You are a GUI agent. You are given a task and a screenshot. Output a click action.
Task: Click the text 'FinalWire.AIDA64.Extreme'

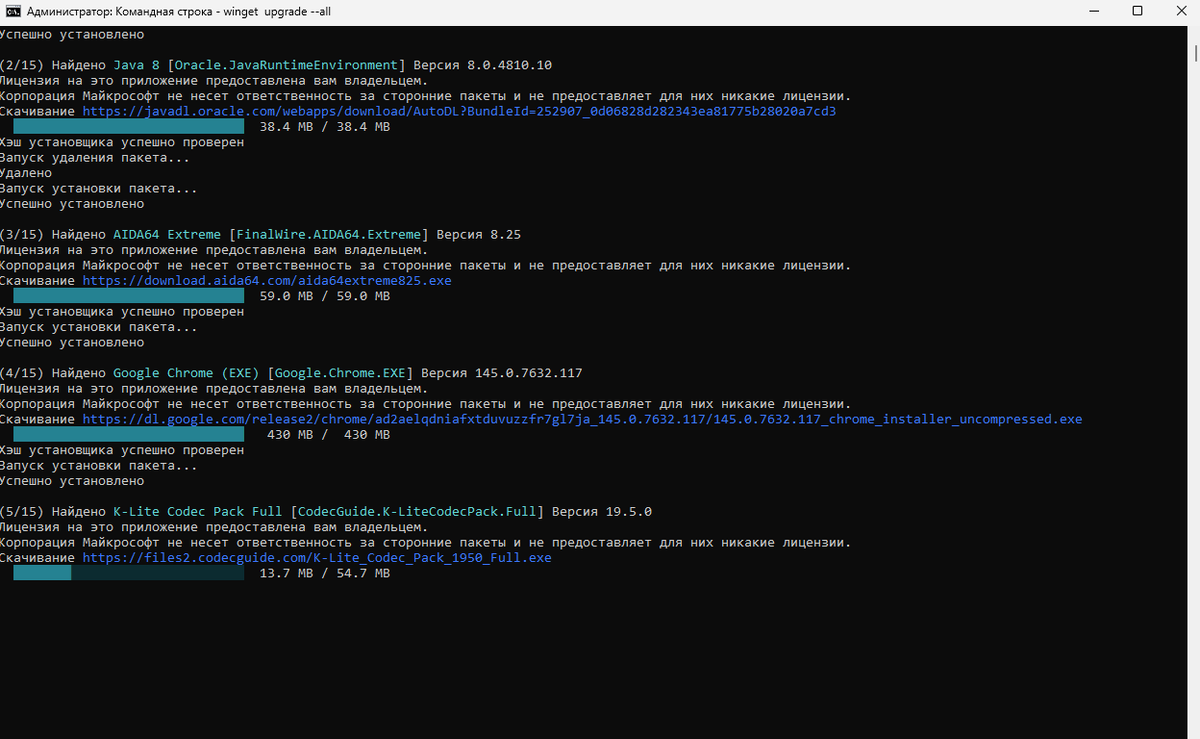click(x=328, y=235)
